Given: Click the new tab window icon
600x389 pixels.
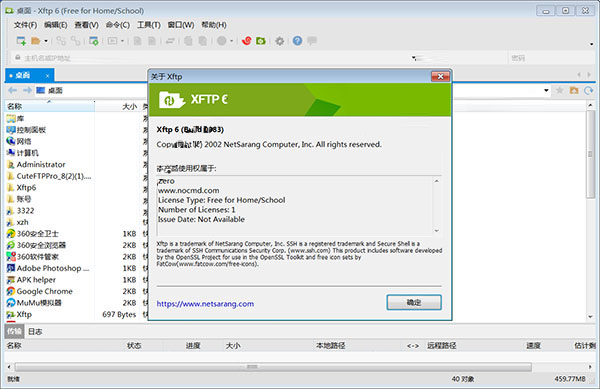Looking at the screenshot, I should [93, 41].
